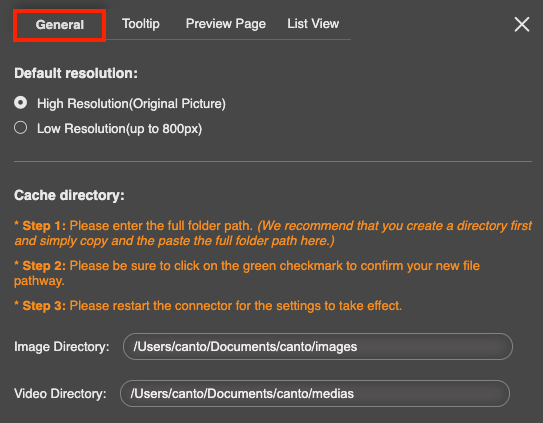Focus the Video Directory path field
Screen dimensions: 543x423
tap(315, 393)
